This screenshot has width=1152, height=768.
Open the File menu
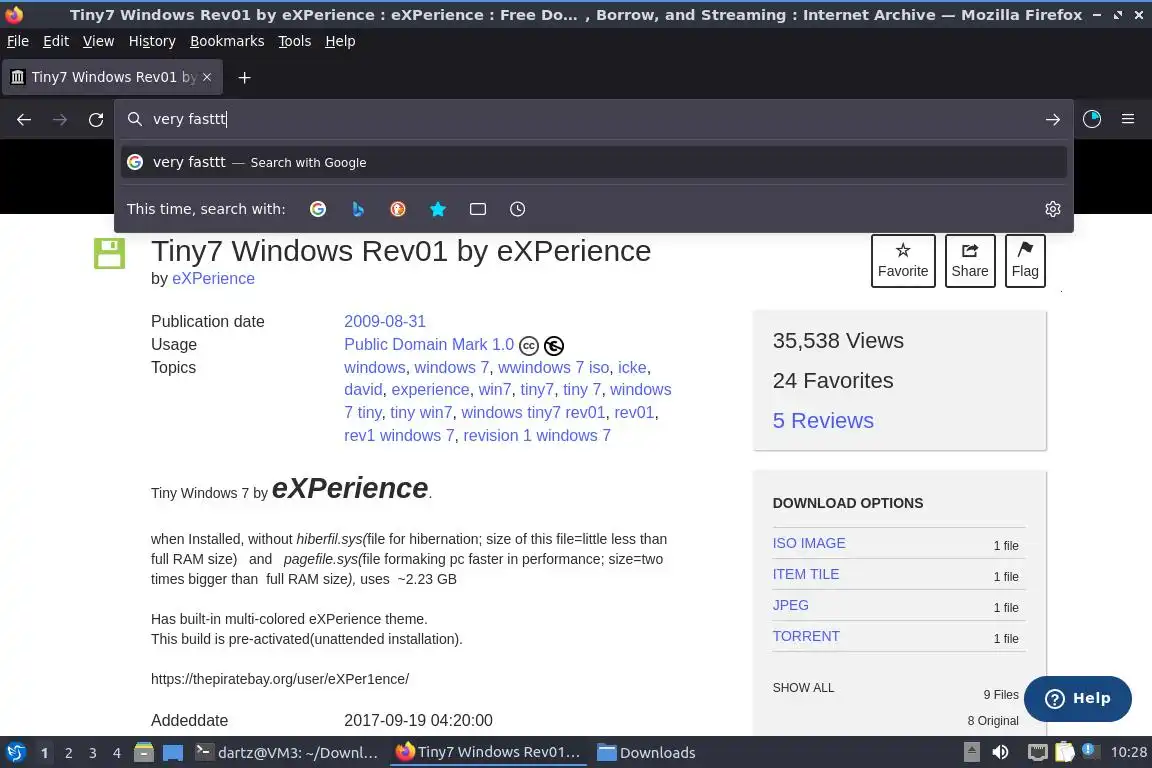pos(18,41)
